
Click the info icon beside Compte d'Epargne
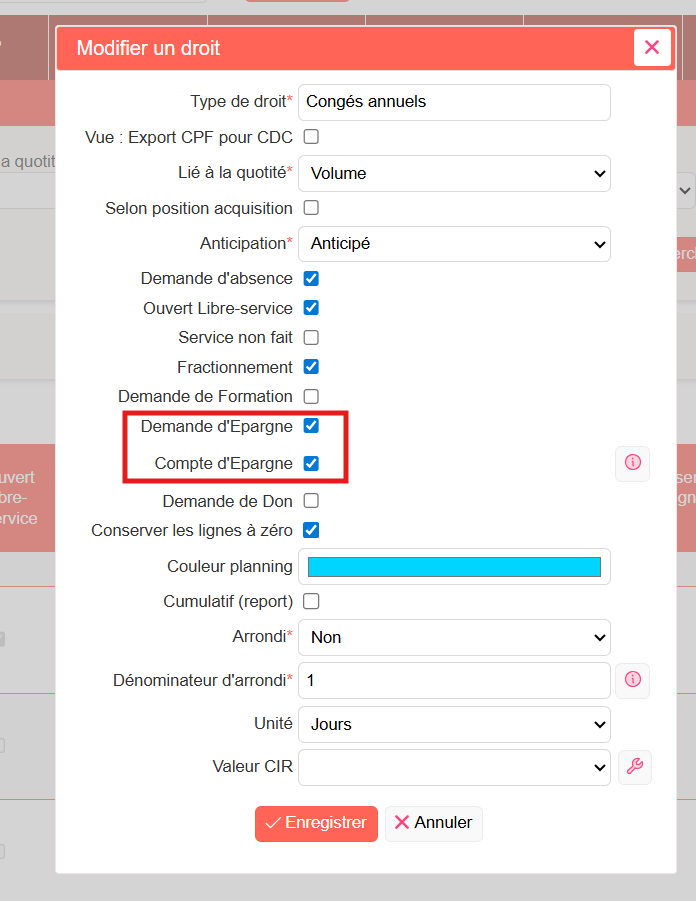632,463
